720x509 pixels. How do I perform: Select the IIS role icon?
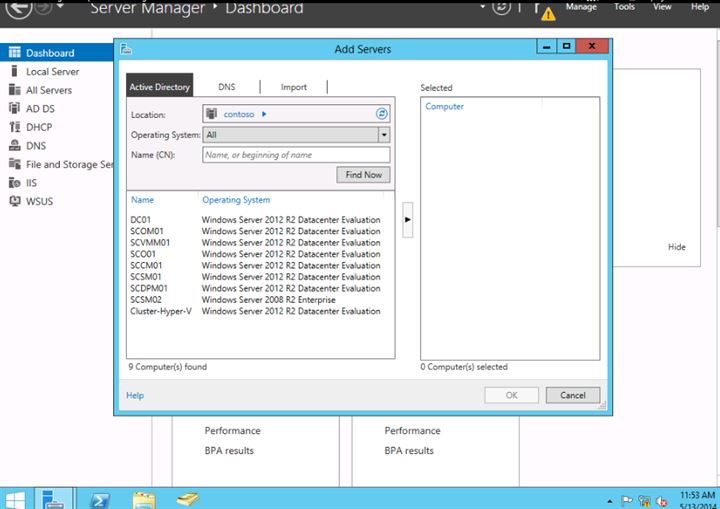pyautogui.click(x=15, y=182)
